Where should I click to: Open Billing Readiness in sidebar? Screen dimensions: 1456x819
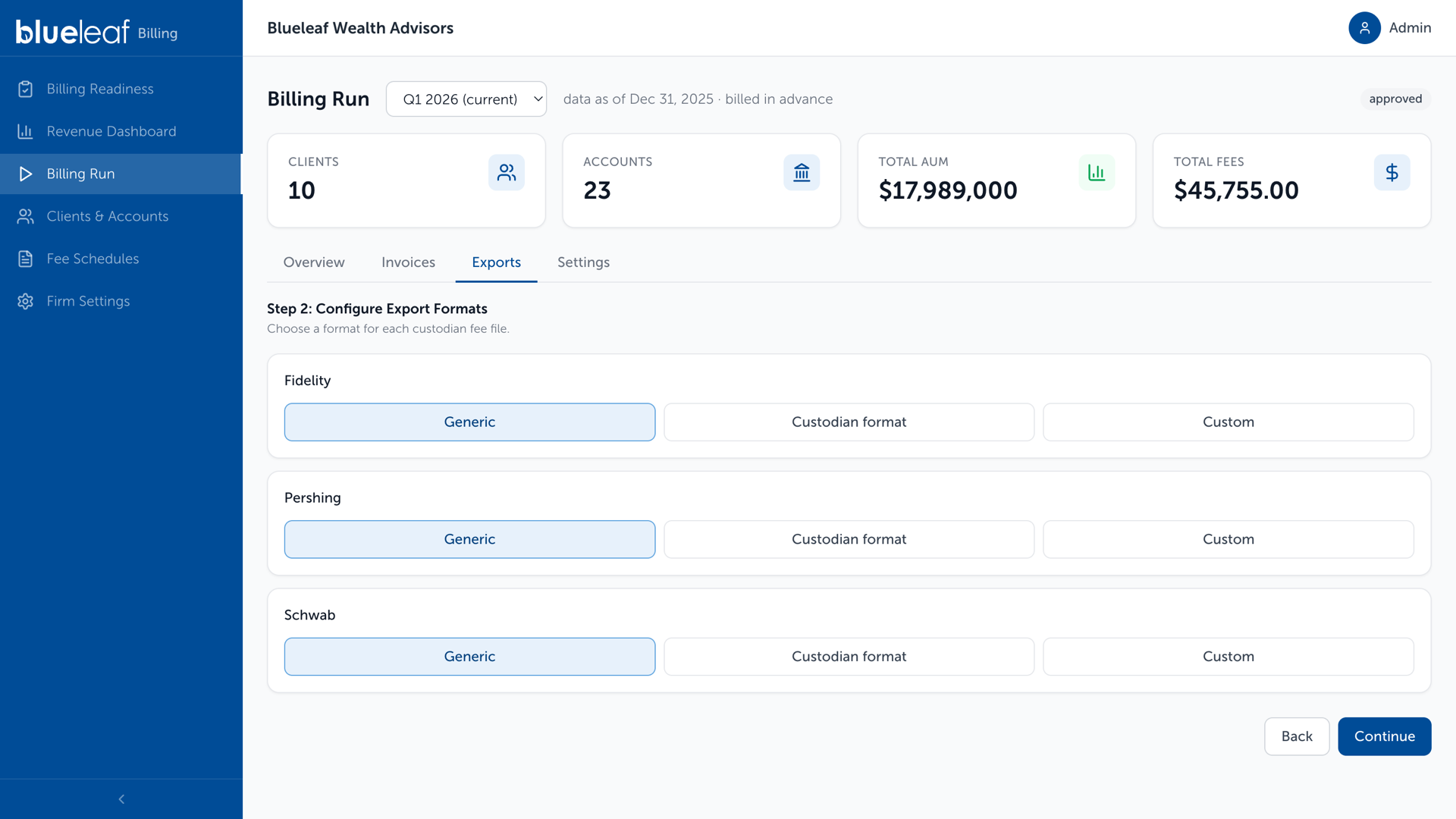click(121, 89)
